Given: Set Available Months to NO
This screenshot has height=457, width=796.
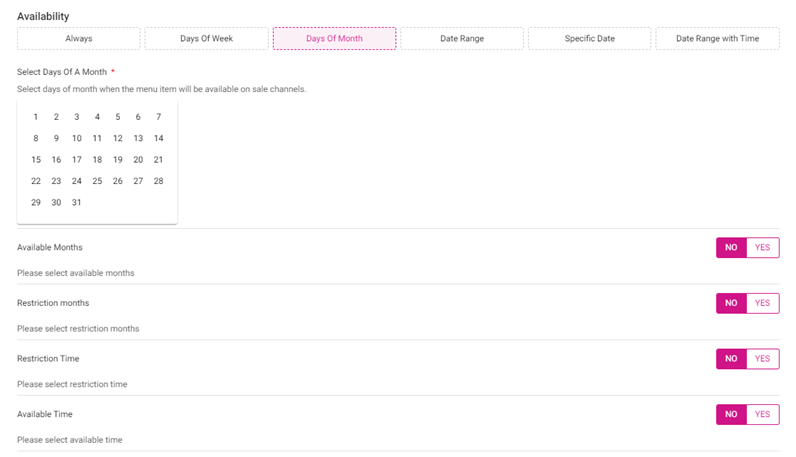Looking at the screenshot, I should coord(731,248).
